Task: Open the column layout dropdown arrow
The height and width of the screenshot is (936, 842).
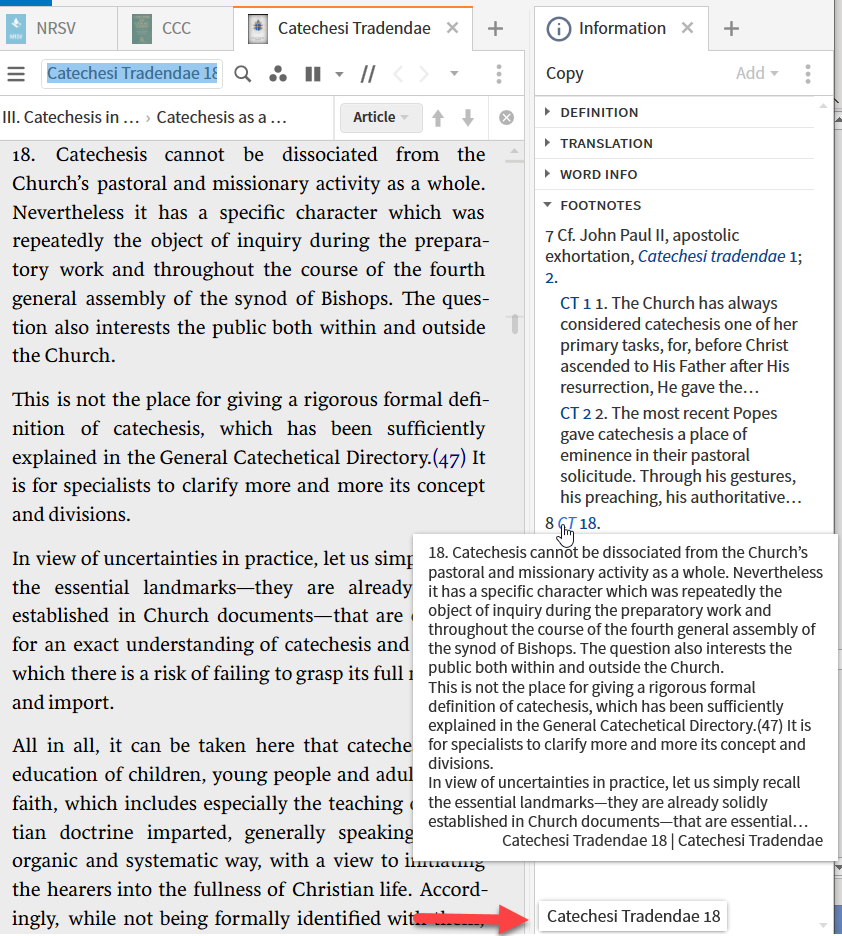Action: 339,75
